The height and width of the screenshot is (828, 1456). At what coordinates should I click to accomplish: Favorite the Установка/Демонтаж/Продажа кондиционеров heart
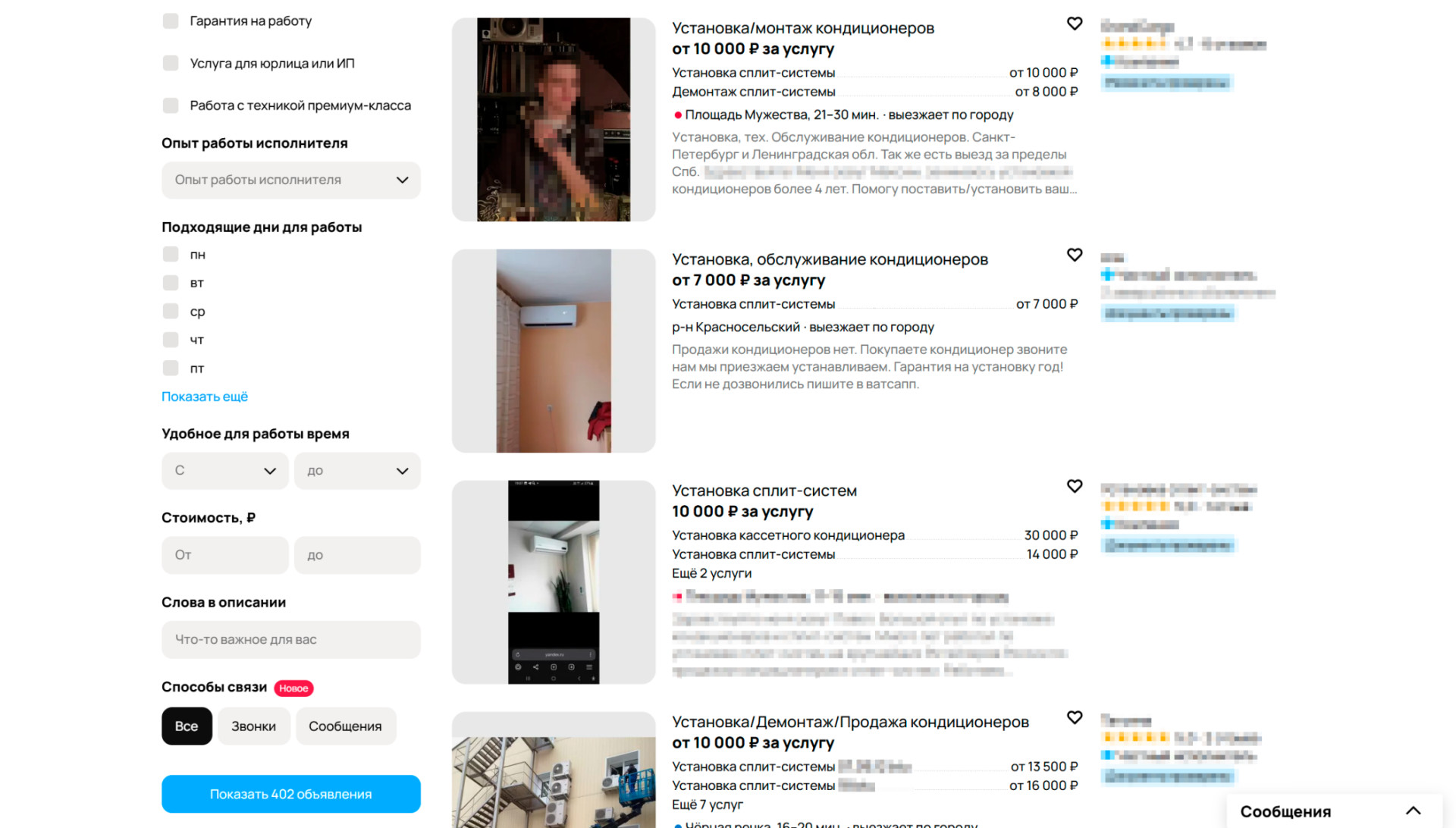pos(1074,717)
